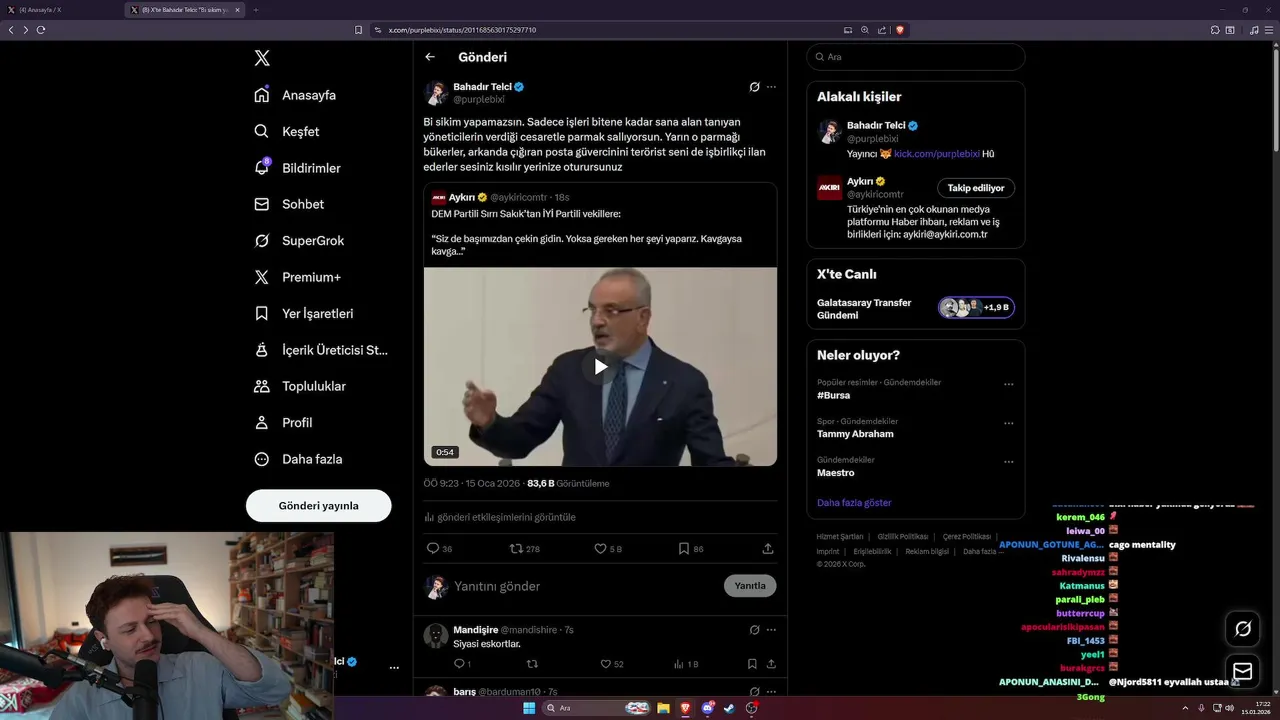This screenshot has height=720, width=1280.
Task: Open kick.com/purplebixi link
Action: click(937, 154)
